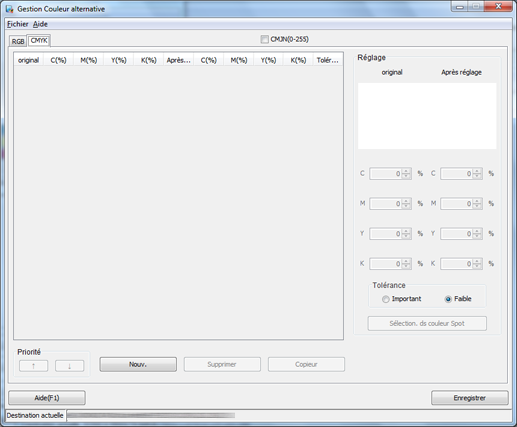Click the original K percent input field
517x427 pixels.
[x=386, y=264]
